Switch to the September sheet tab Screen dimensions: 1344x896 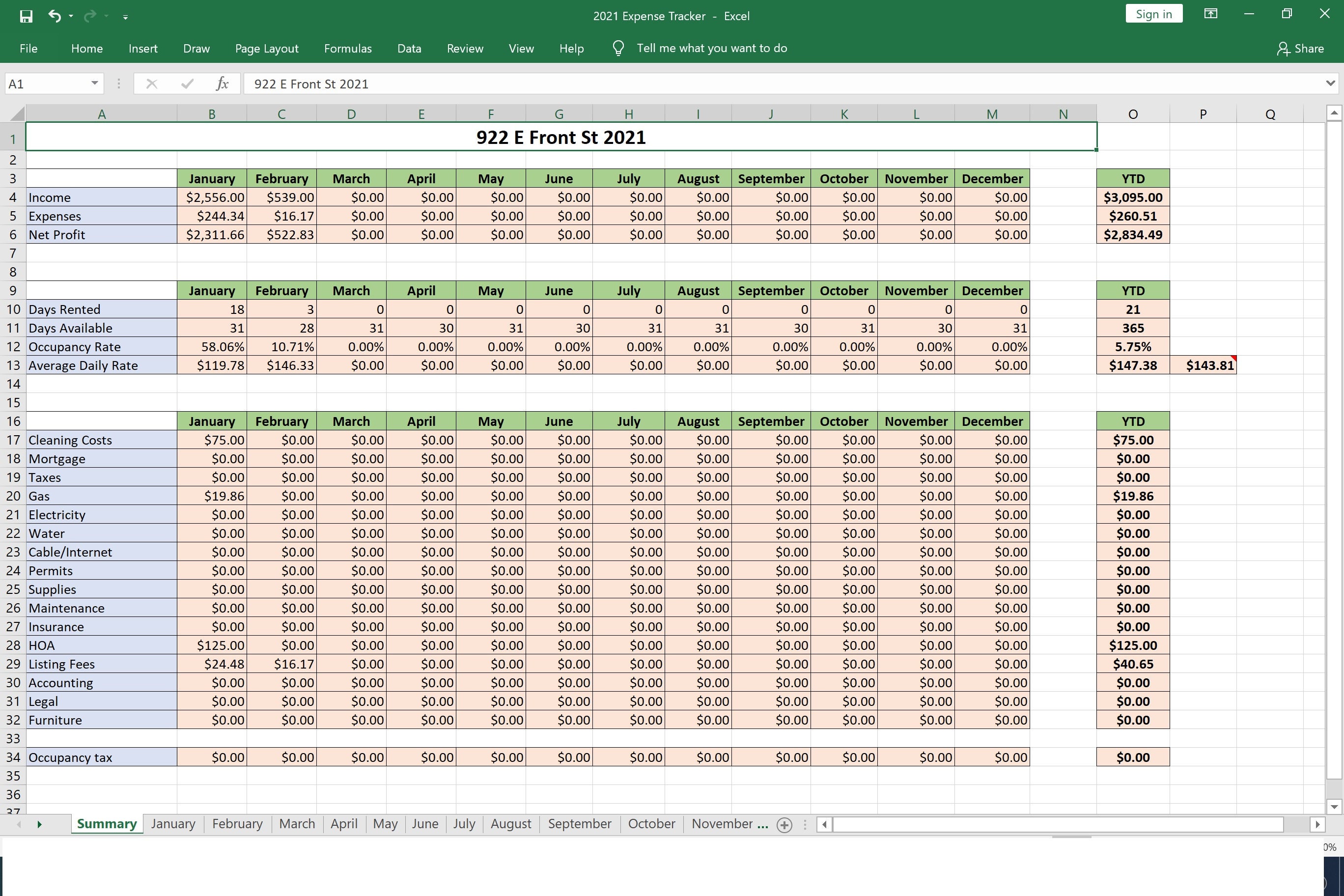click(580, 823)
